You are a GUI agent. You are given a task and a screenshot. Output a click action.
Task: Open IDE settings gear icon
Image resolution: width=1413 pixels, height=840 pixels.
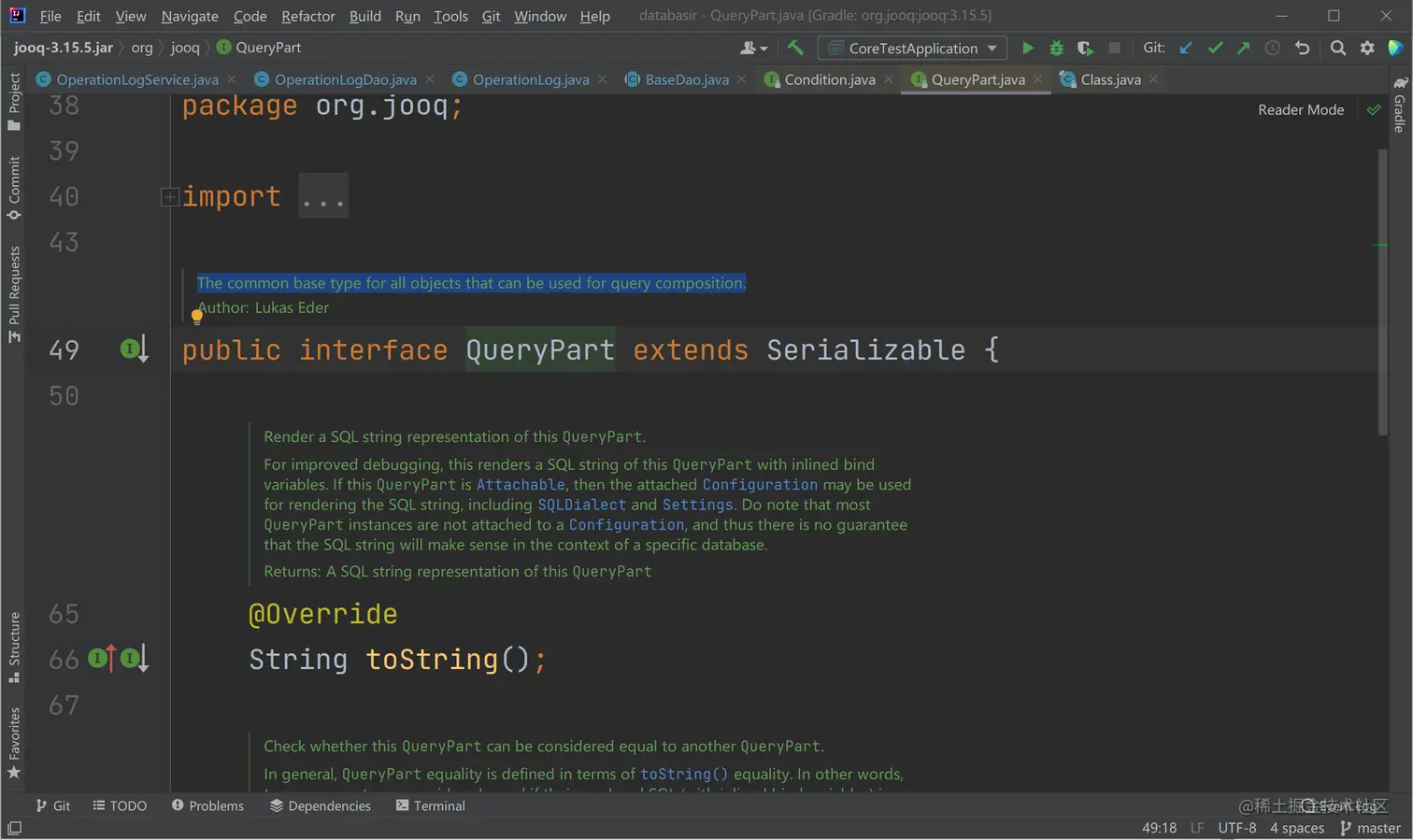(x=1367, y=48)
